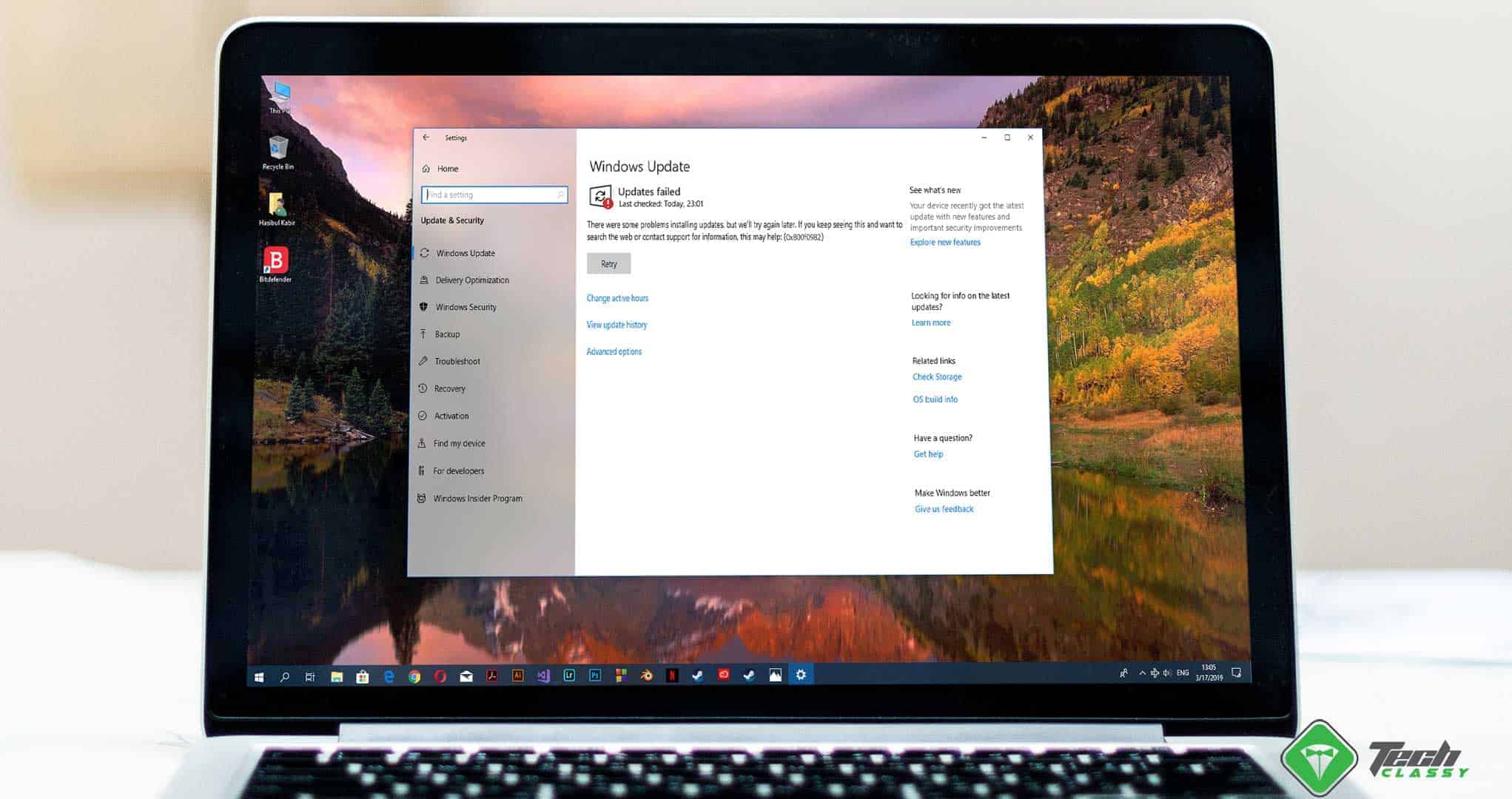
Task: Click the back arrow in Settings
Action: (x=426, y=138)
